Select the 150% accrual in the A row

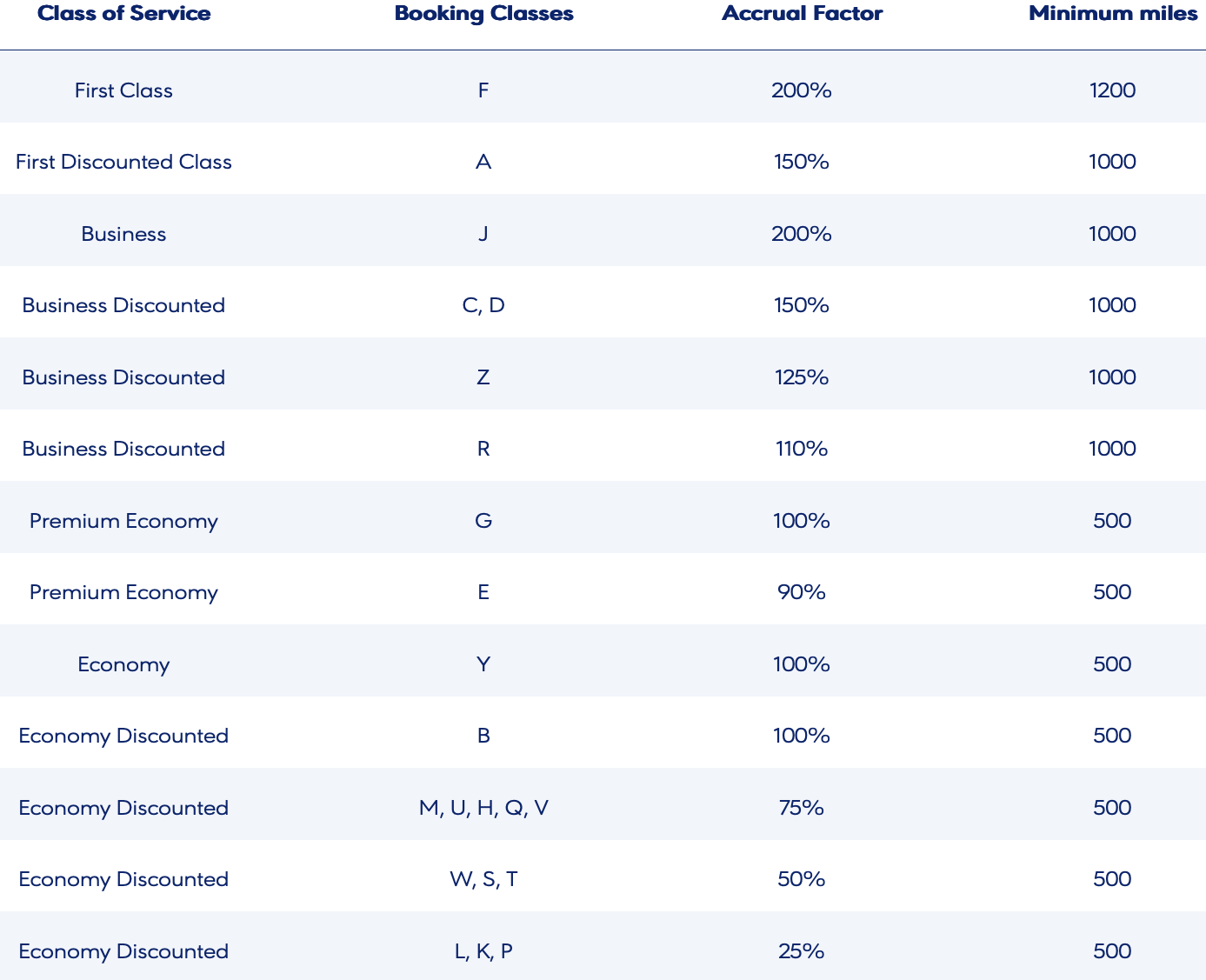tap(802, 162)
